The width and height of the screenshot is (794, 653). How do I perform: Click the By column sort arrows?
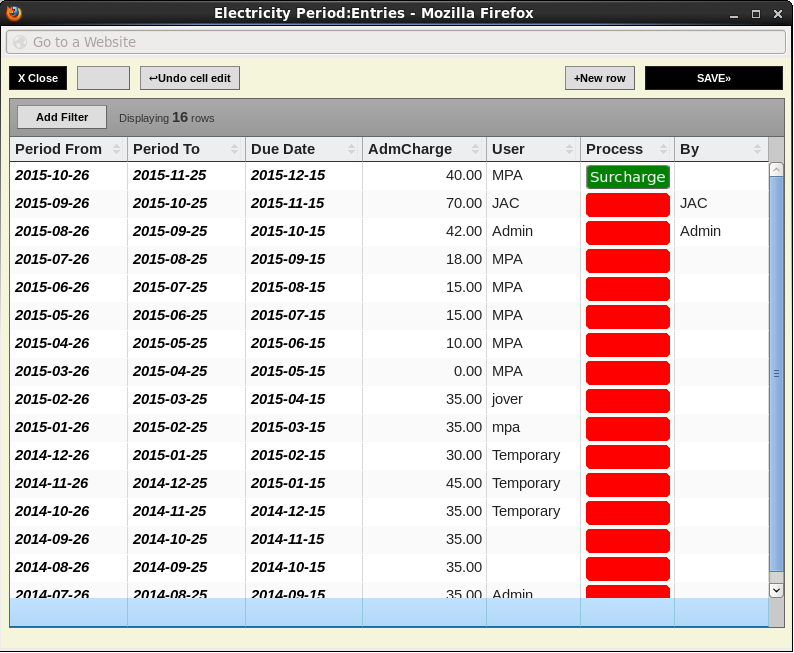(x=758, y=149)
